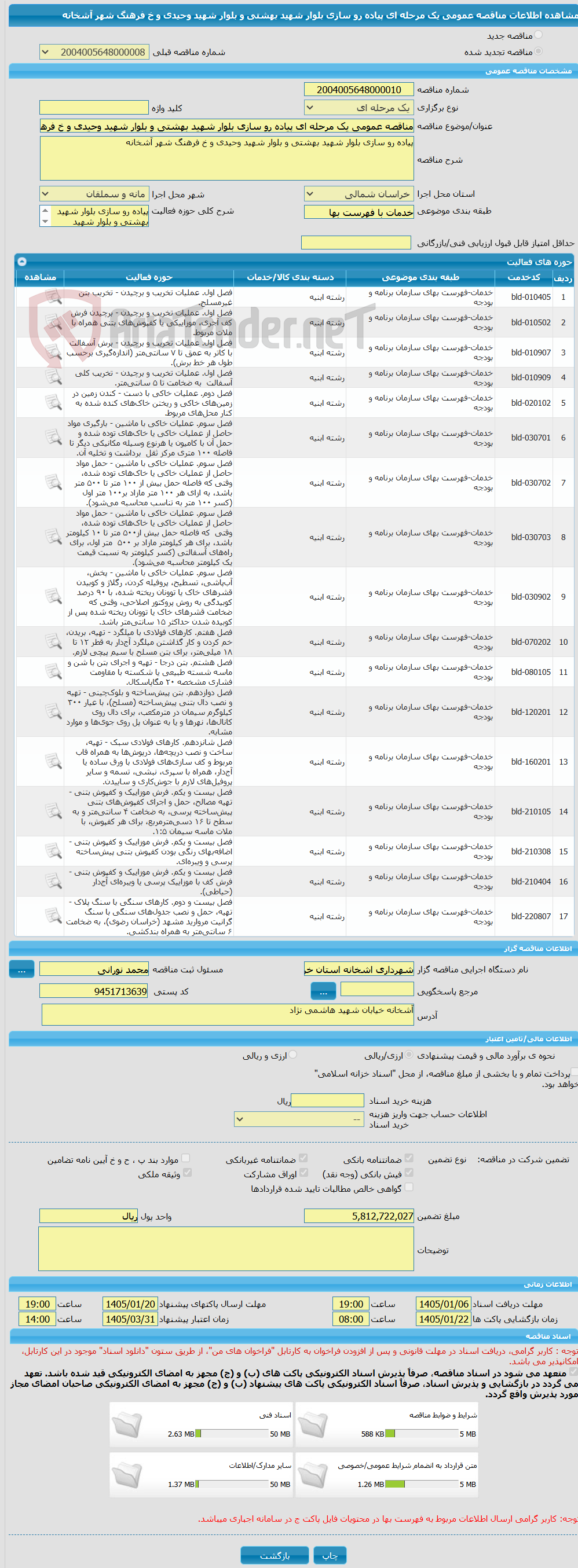Viewport: 578px width, 1568px height.
Task: Open view icon for row bld-010405
Action: click(x=54, y=297)
